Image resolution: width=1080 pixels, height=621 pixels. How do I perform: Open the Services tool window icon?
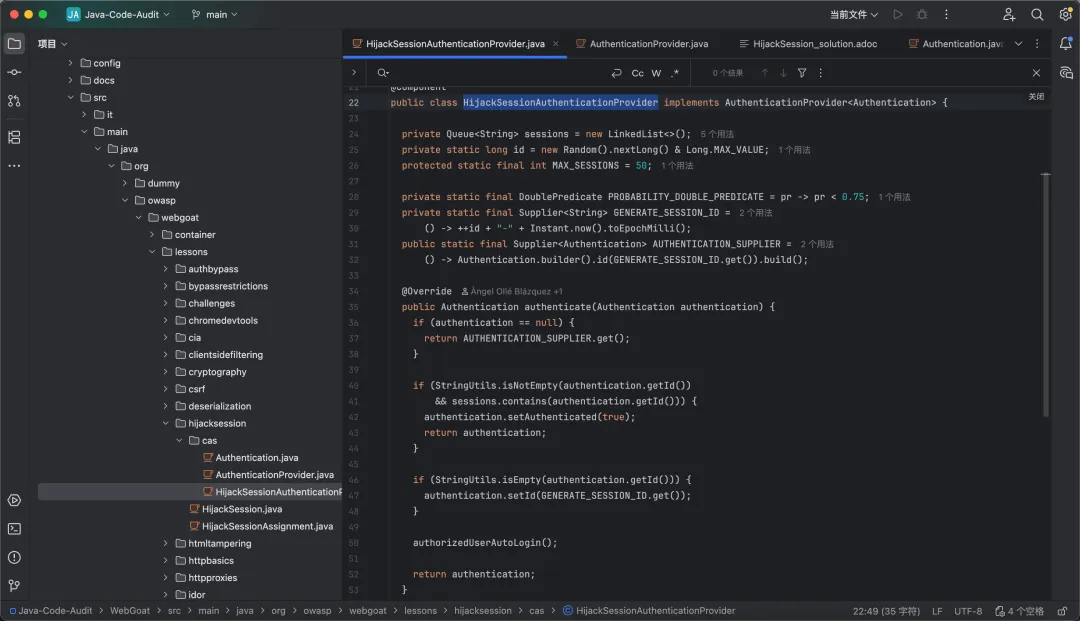(14, 501)
